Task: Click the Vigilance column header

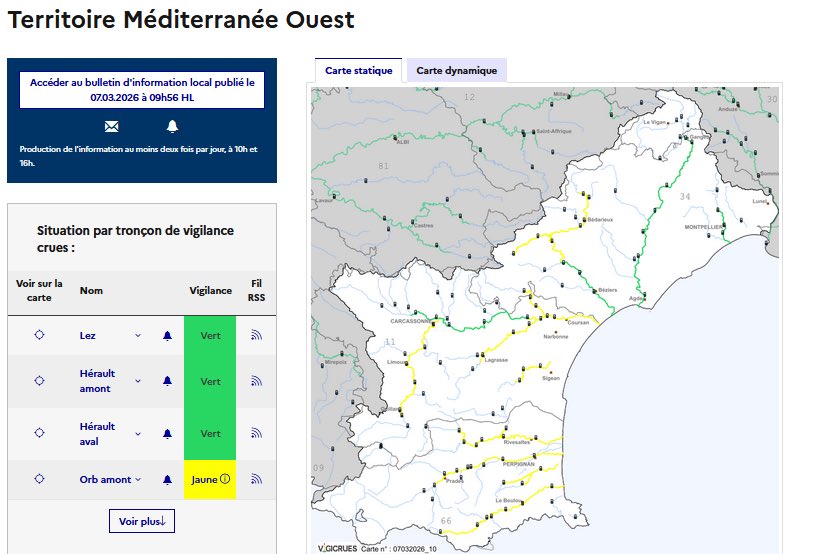Action: pyautogui.click(x=210, y=291)
